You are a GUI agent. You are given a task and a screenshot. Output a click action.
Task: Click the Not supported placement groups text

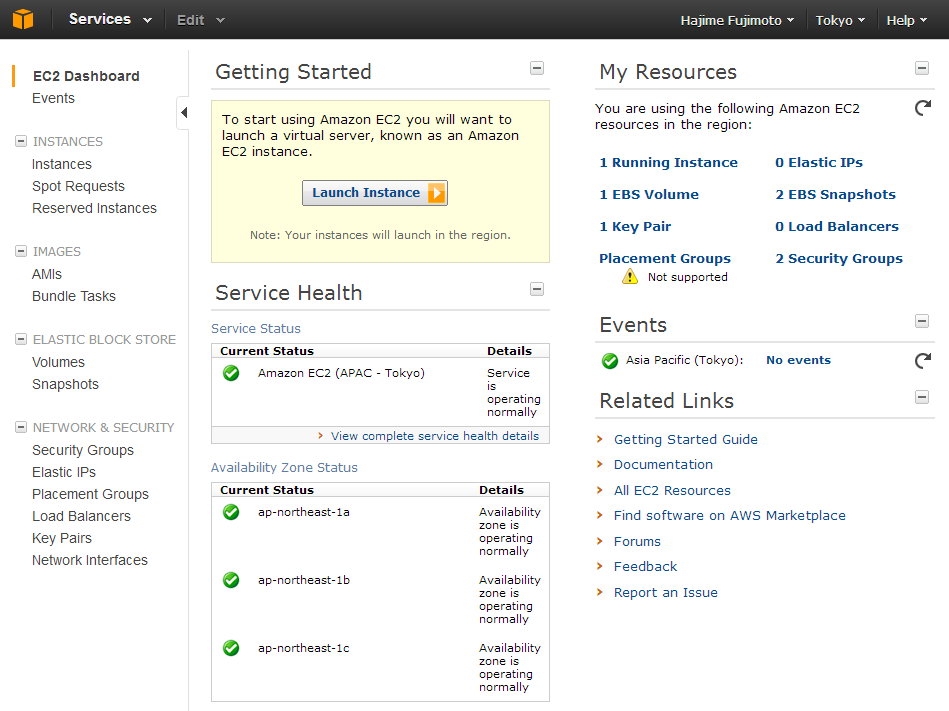point(688,277)
